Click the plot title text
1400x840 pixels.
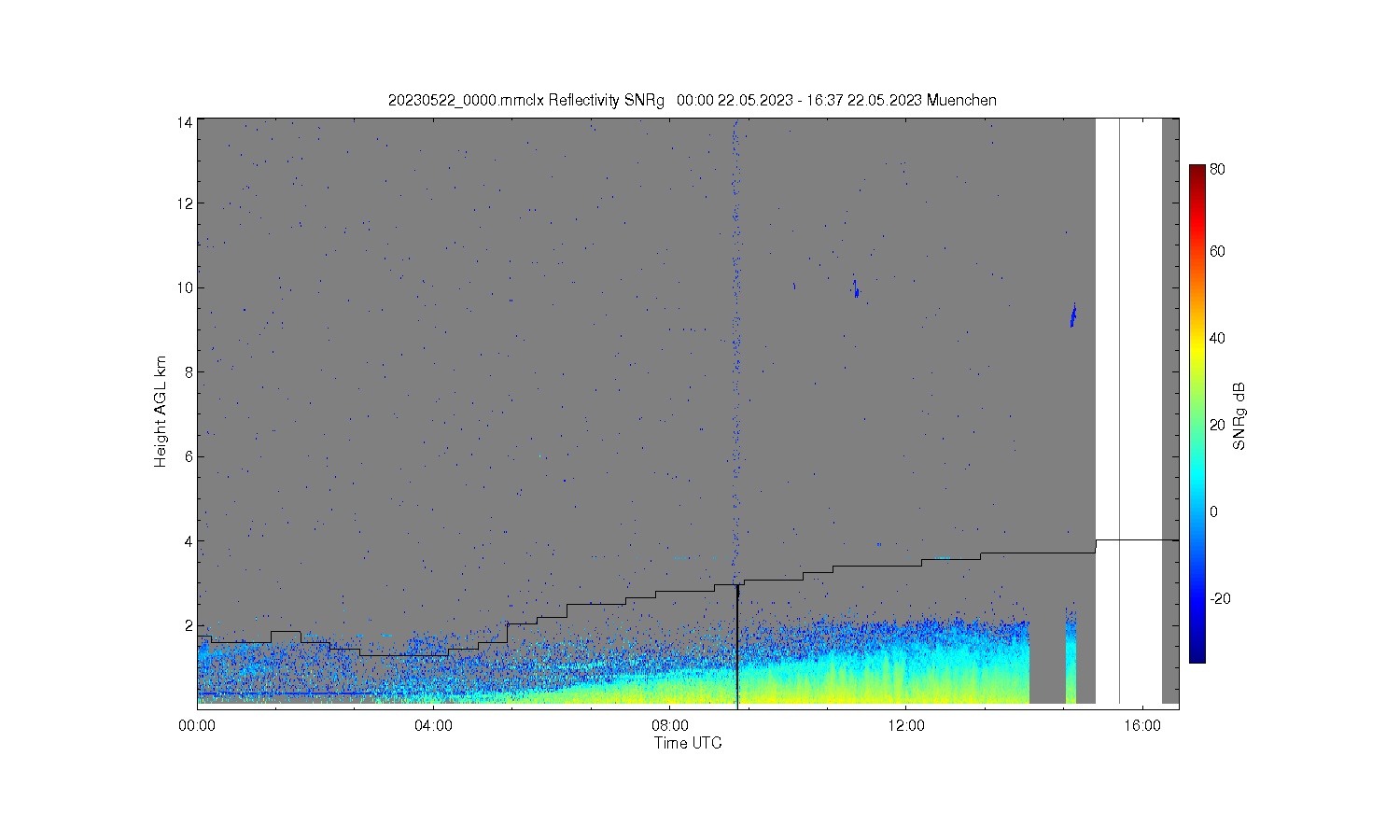[x=693, y=100]
